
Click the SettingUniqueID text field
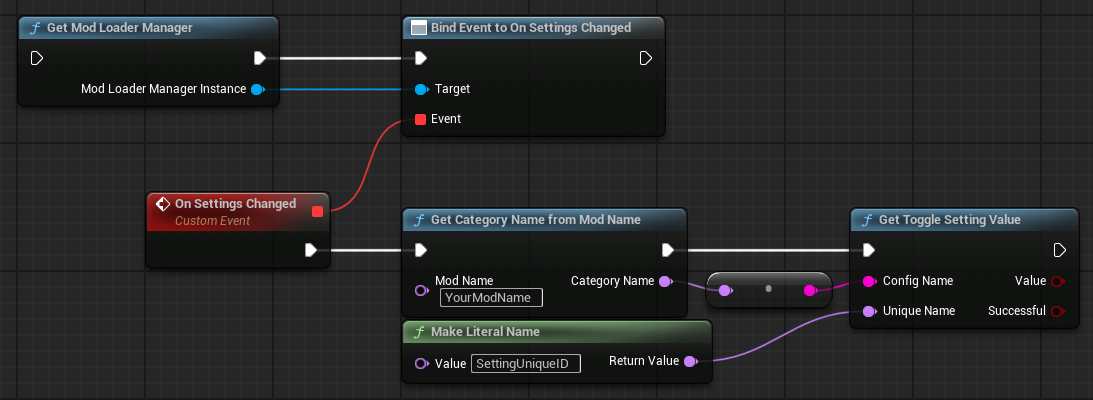tap(526, 364)
